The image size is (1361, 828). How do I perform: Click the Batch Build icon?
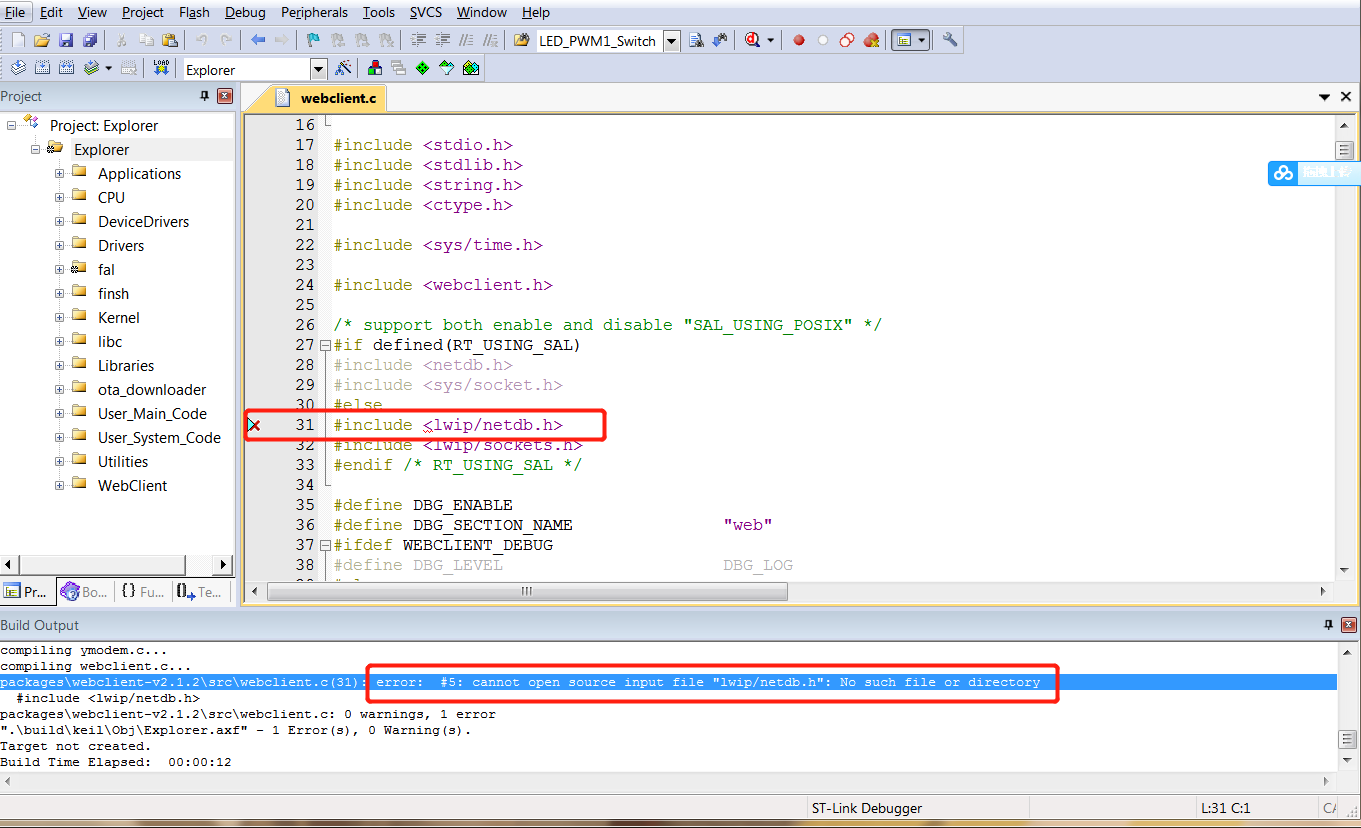coord(93,68)
